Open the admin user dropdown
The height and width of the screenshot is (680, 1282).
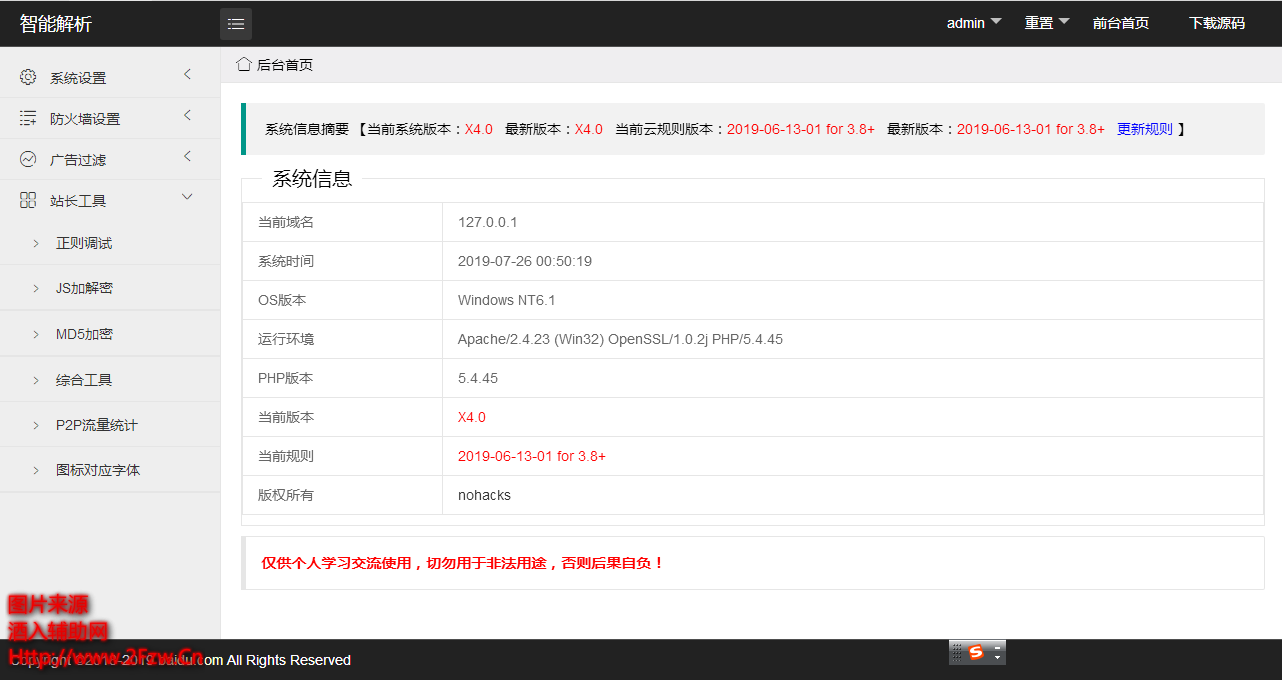pyautogui.click(x=973, y=23)
